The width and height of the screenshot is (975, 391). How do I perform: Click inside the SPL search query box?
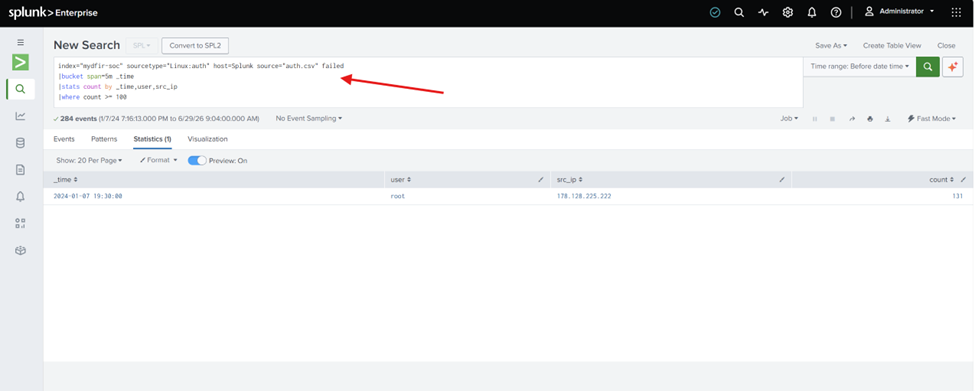click(x=428, y=82)
